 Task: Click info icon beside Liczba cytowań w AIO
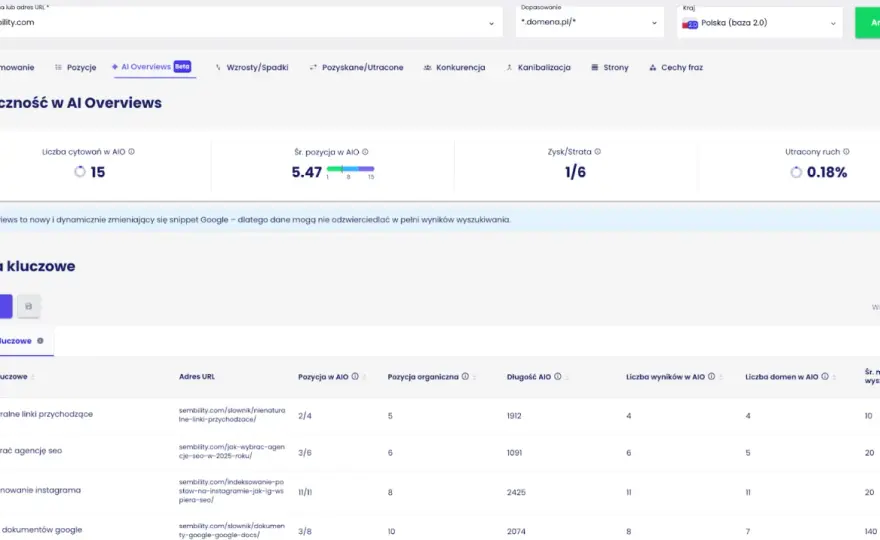[131, 152]
